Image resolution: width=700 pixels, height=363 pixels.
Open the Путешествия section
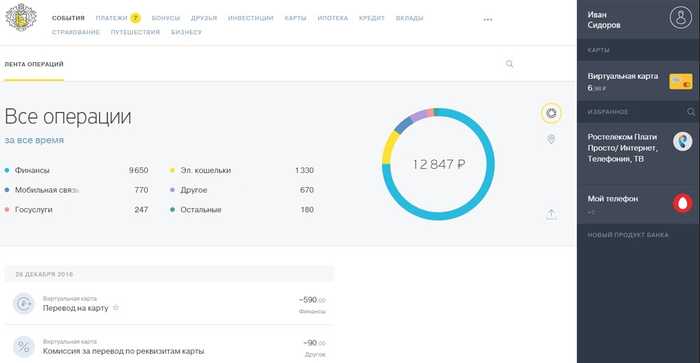click(135, 32)
